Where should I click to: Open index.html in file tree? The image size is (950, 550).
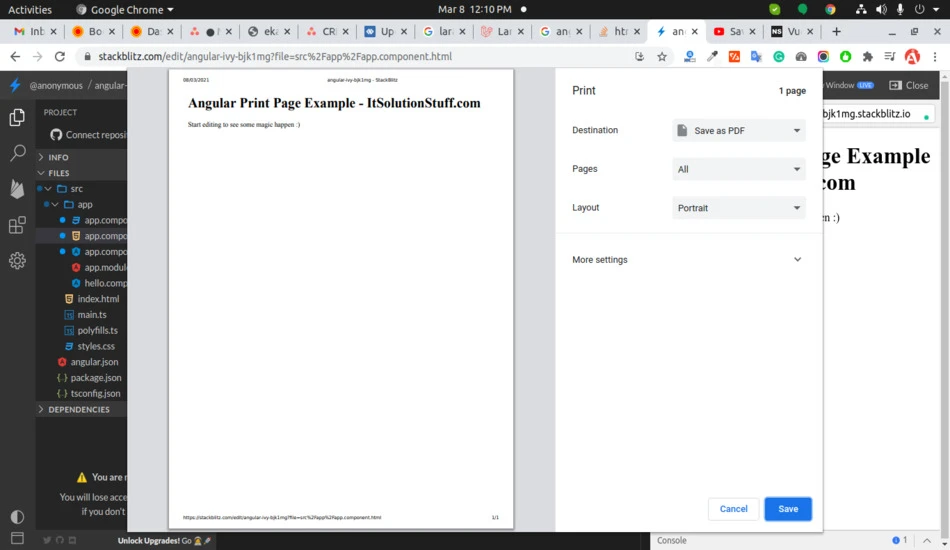(x=98, y=299)
